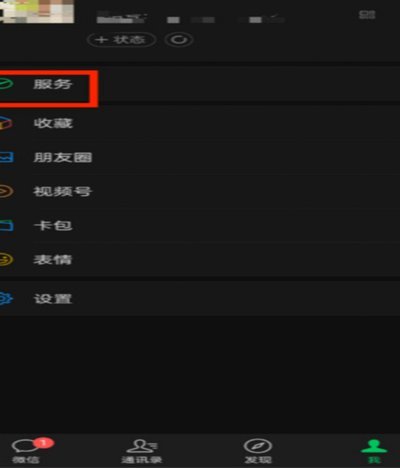The width and height of the screenshot is (400, 468).
Task: Open the 收藏 menu entry
Action: click(200, 123)
